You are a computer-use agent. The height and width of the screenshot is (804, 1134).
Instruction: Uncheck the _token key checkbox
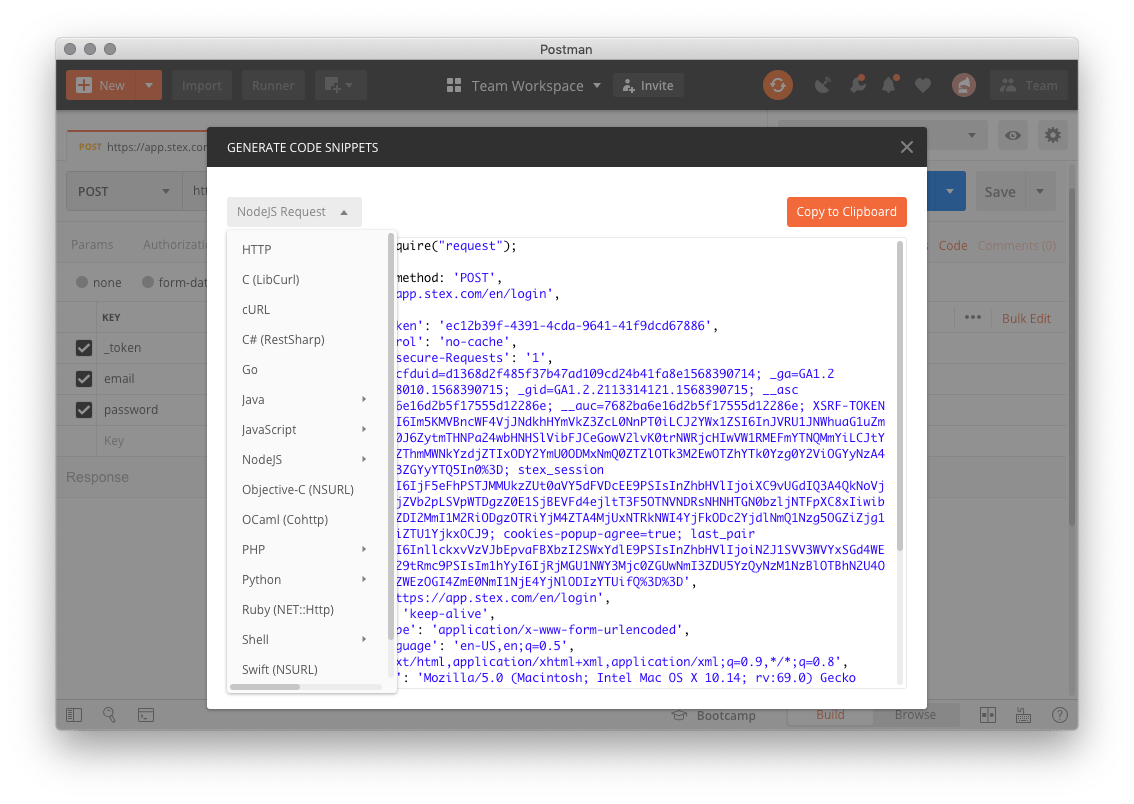(84, 348)
